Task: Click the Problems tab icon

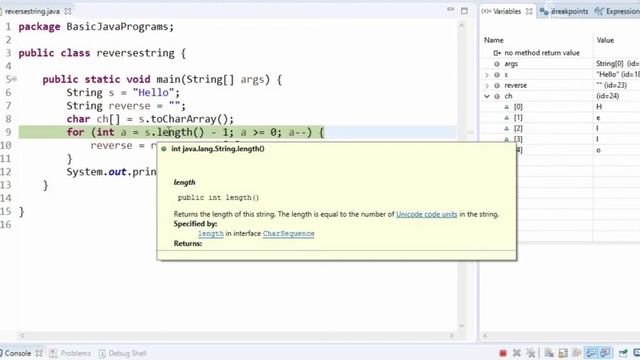Action: 53,353
